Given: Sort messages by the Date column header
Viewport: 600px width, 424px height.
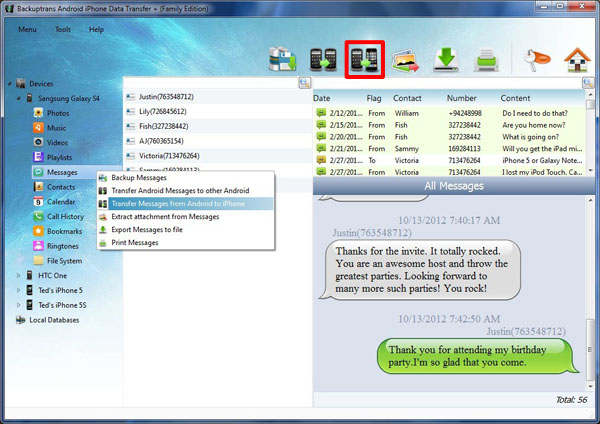Looking at the screenshot, I should click(x=321, y=98).
